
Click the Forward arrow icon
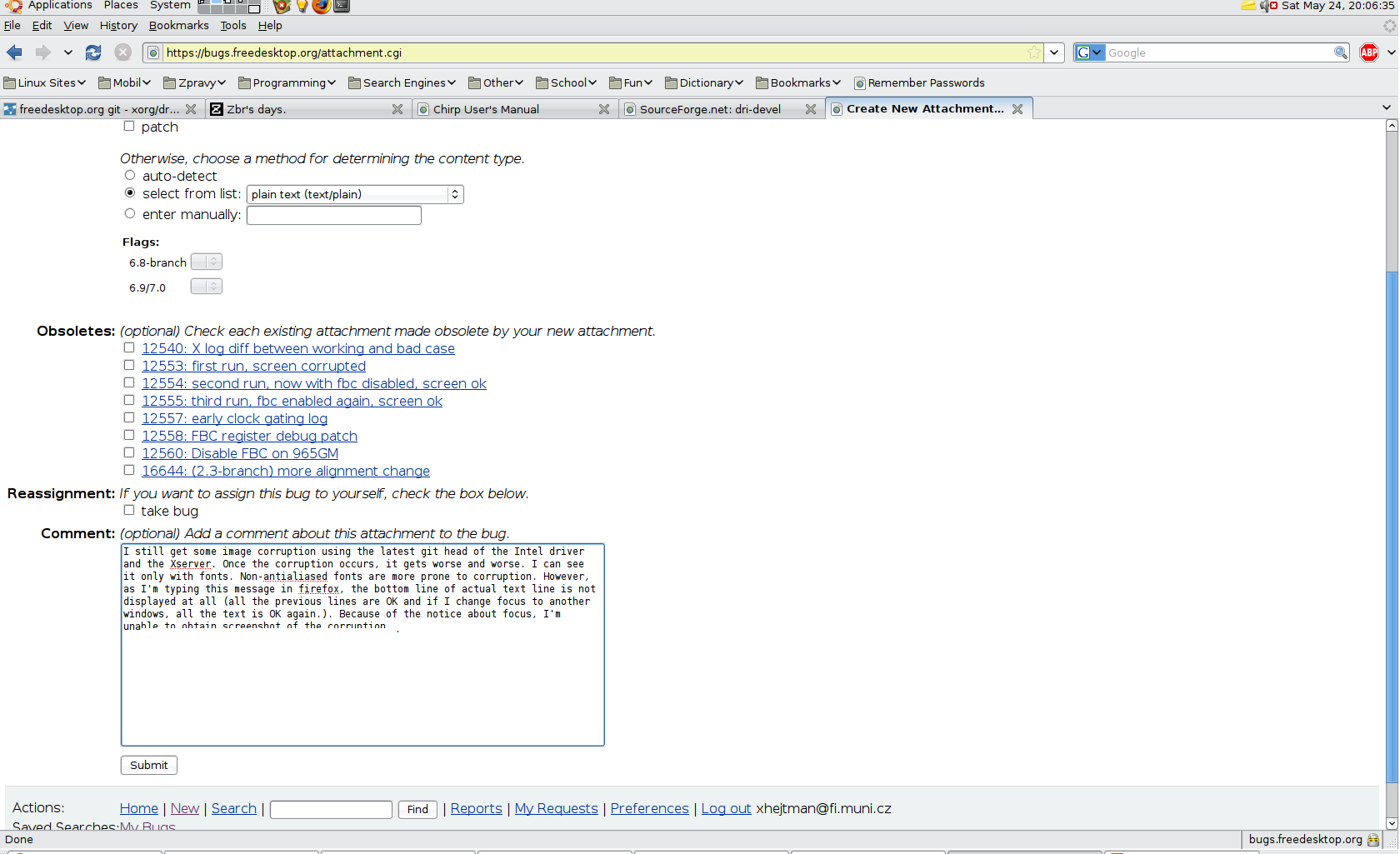click(42, 52)
